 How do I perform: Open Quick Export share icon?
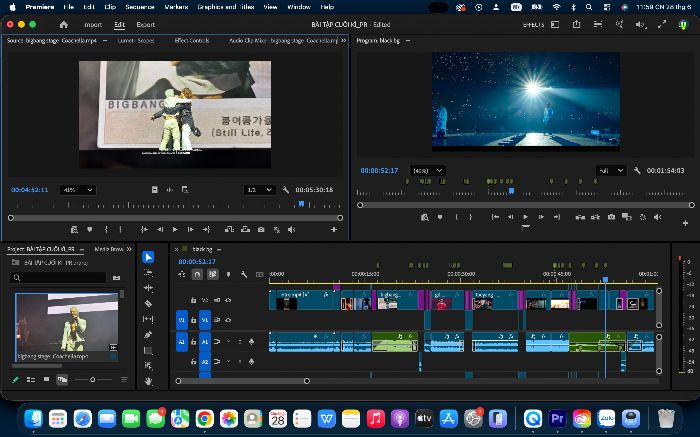[576, 25]
